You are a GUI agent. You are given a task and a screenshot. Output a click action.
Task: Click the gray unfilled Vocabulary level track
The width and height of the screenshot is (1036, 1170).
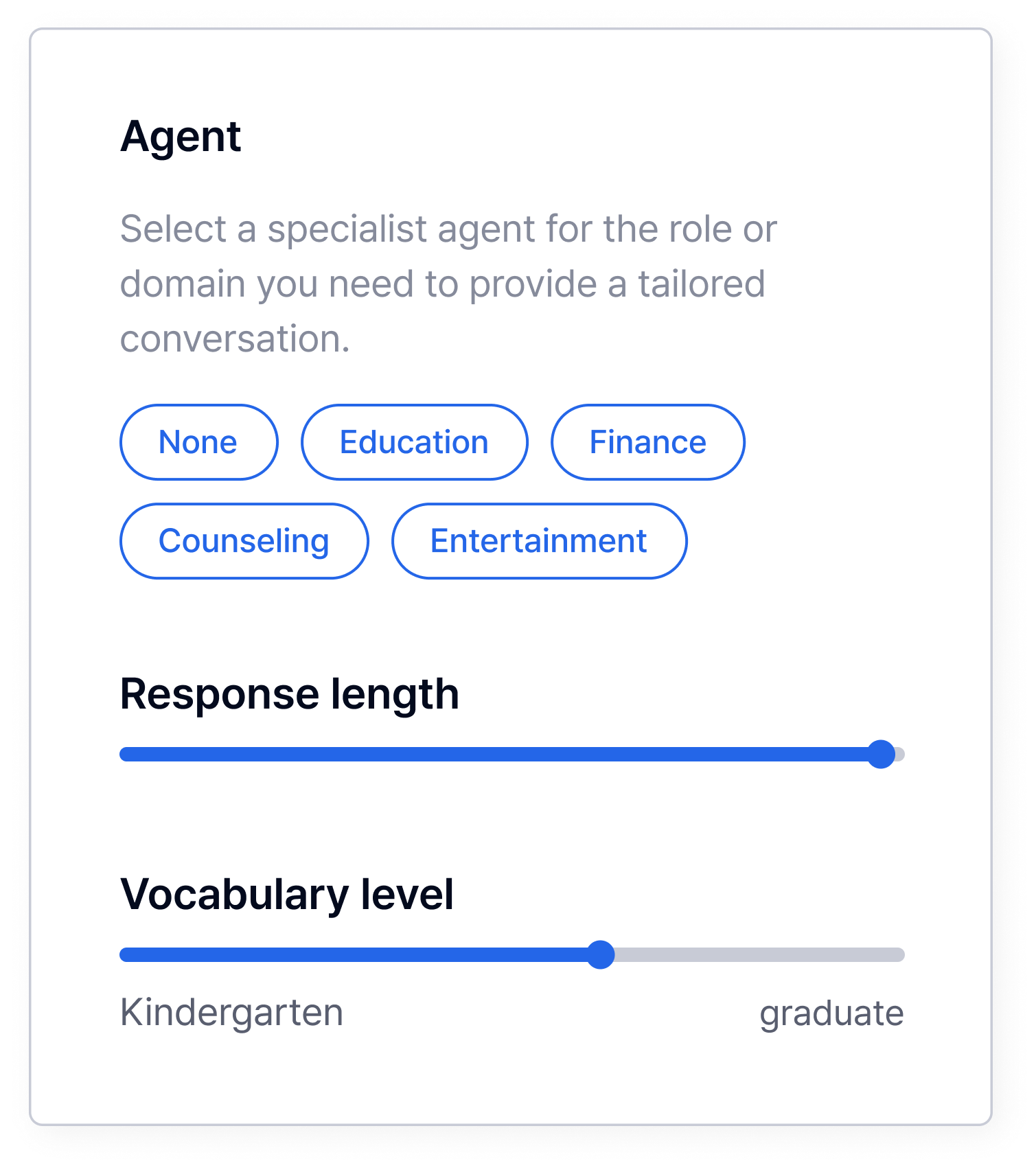[x=755, y=955]
